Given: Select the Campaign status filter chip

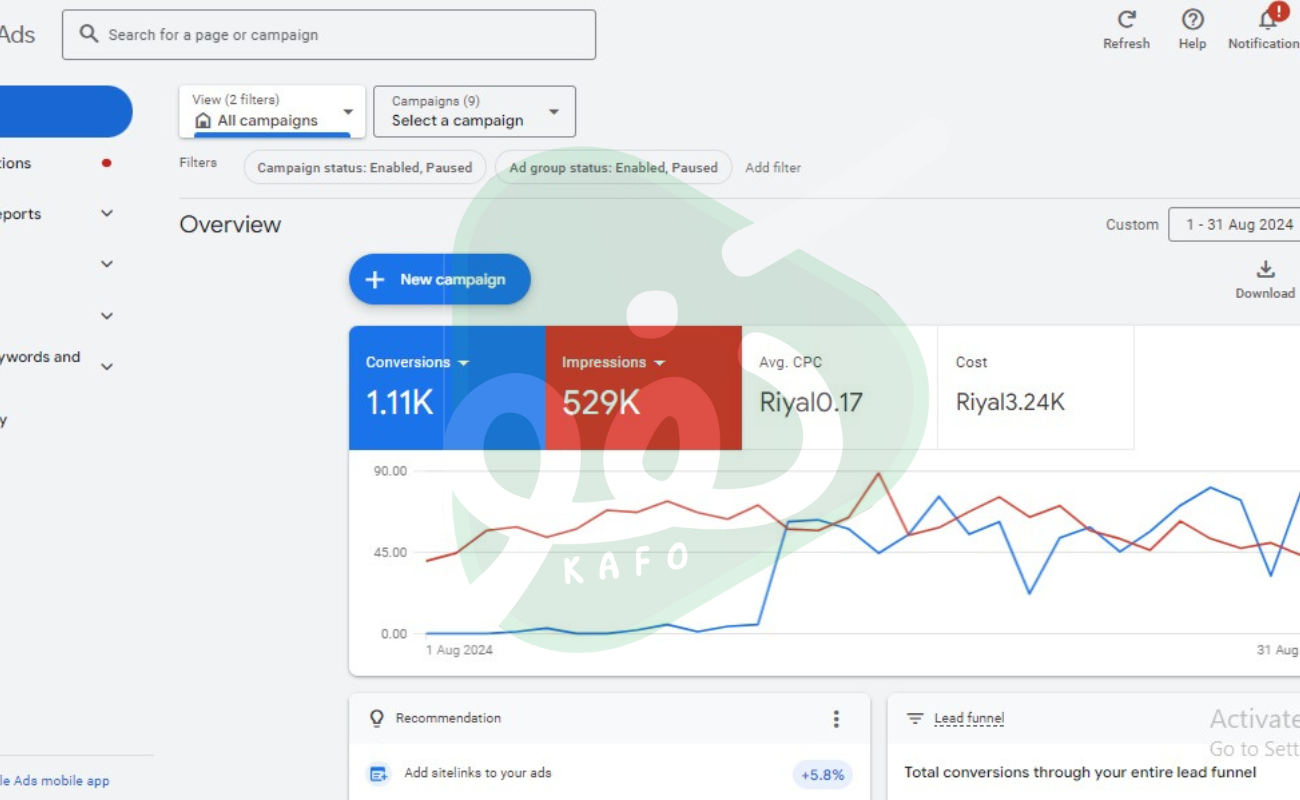Looking at the screenshot, I should (x=364, y=168).
